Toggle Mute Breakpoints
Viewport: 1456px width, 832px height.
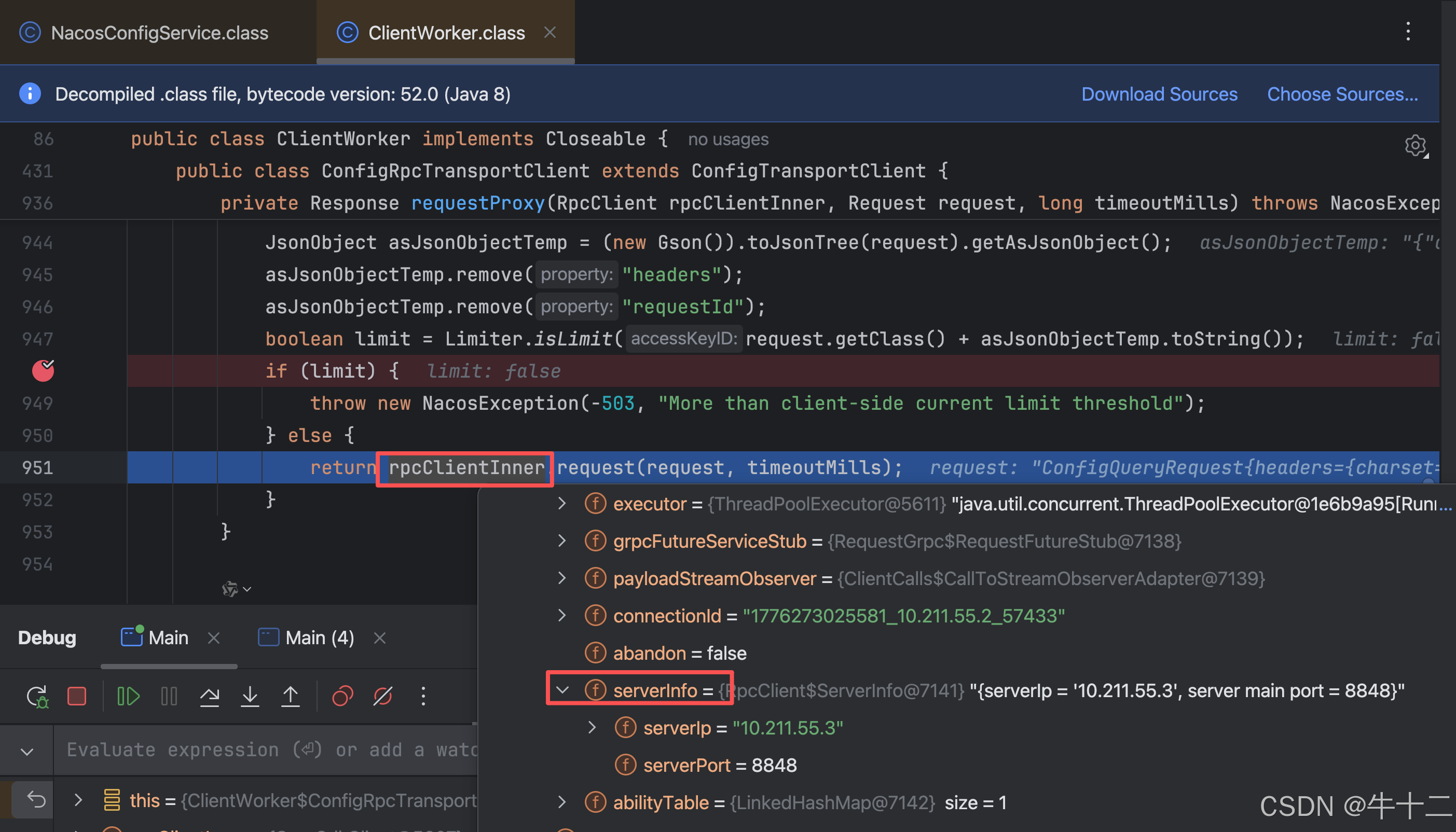(382, 696)
